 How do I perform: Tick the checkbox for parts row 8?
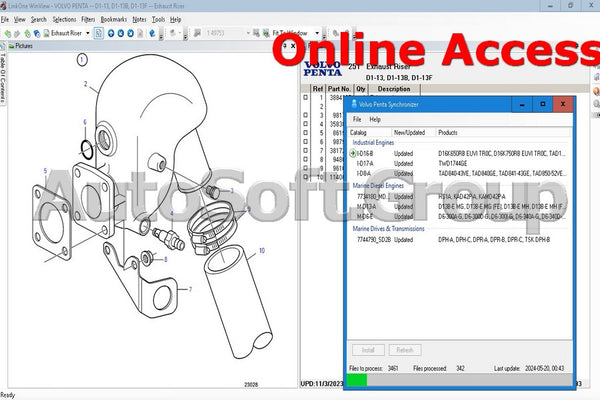(x=305, y=159)
